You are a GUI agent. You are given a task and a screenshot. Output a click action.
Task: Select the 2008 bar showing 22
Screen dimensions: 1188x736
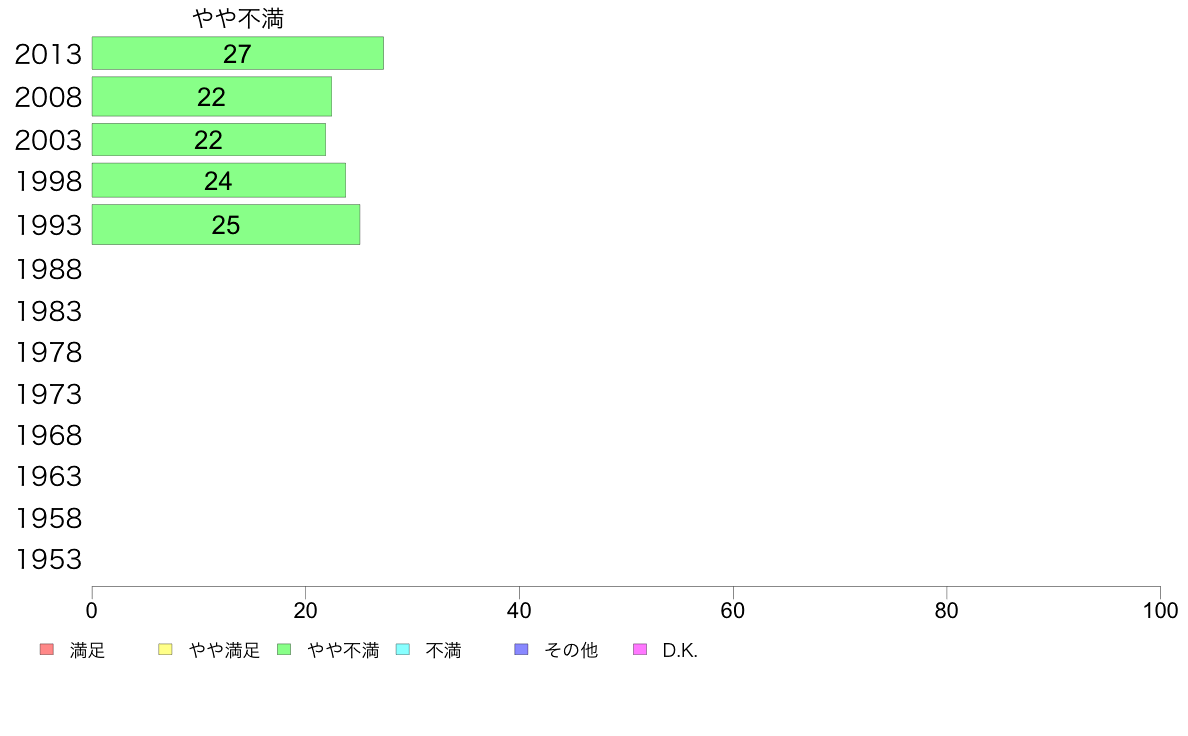pos(212,96)
